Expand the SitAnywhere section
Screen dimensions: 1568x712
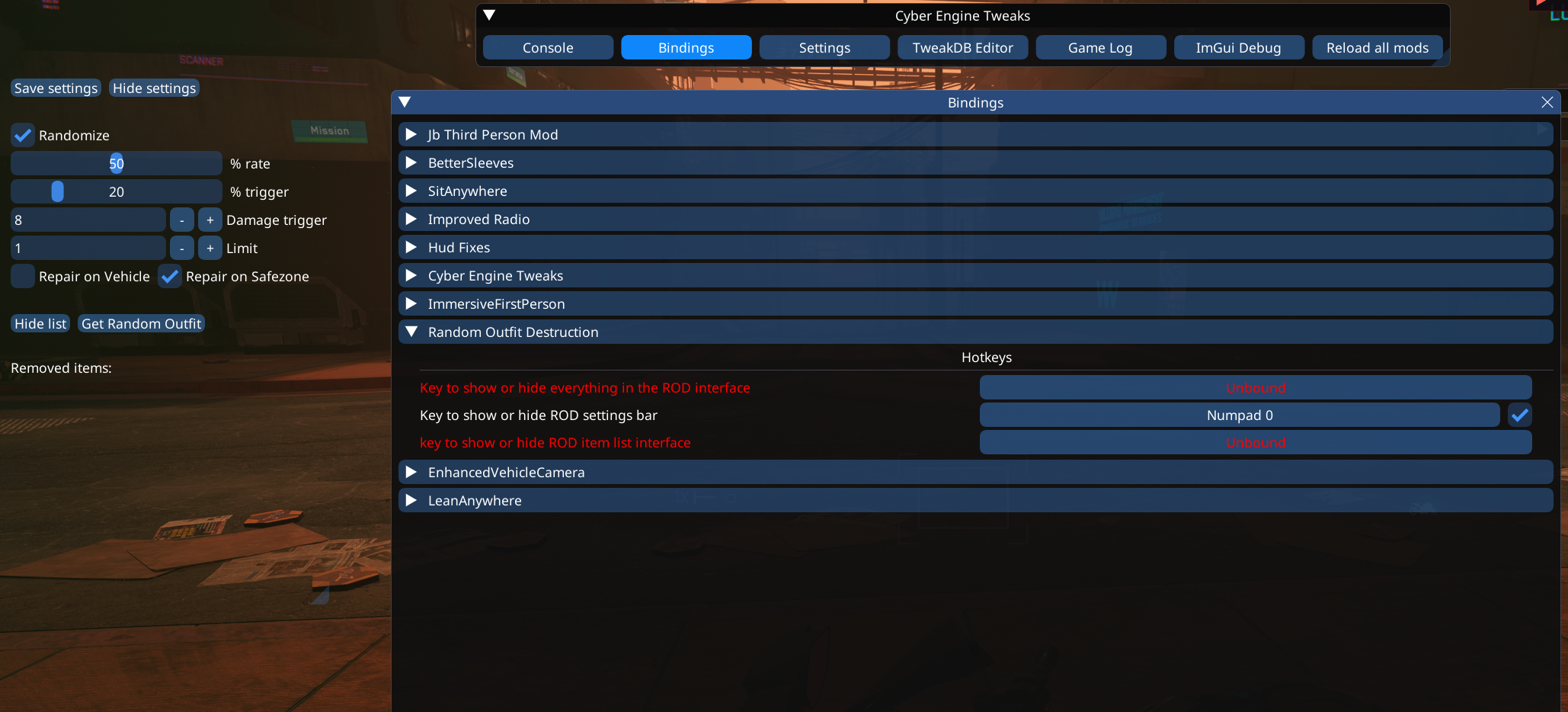pos(975,191)
